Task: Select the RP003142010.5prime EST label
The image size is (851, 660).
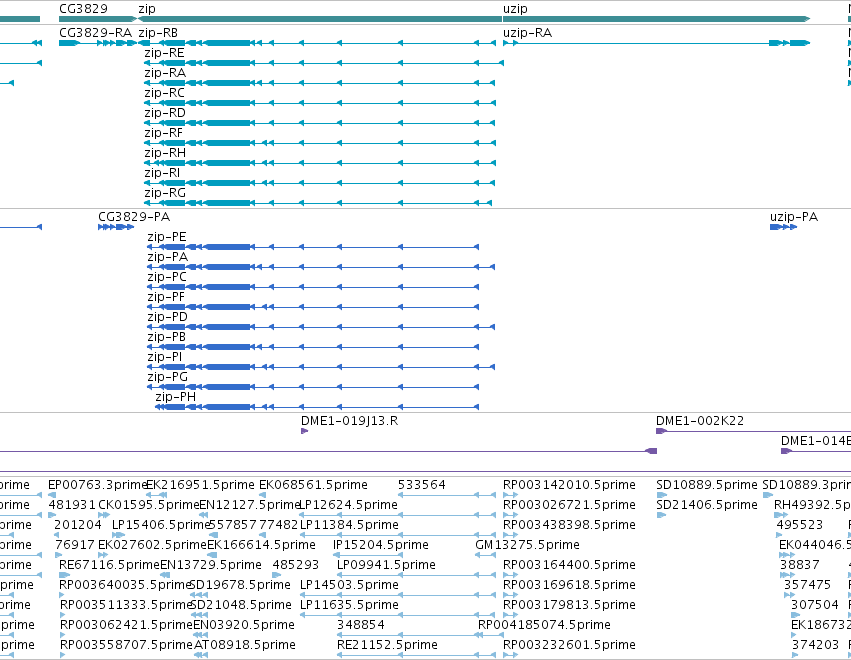Action: point(569,485)
